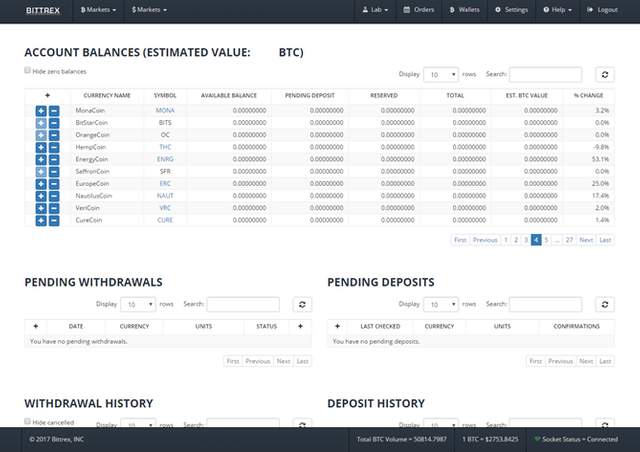Click the Account Balances search field
Viewport: 640px width, 452px height.
[x=545, y=75]
